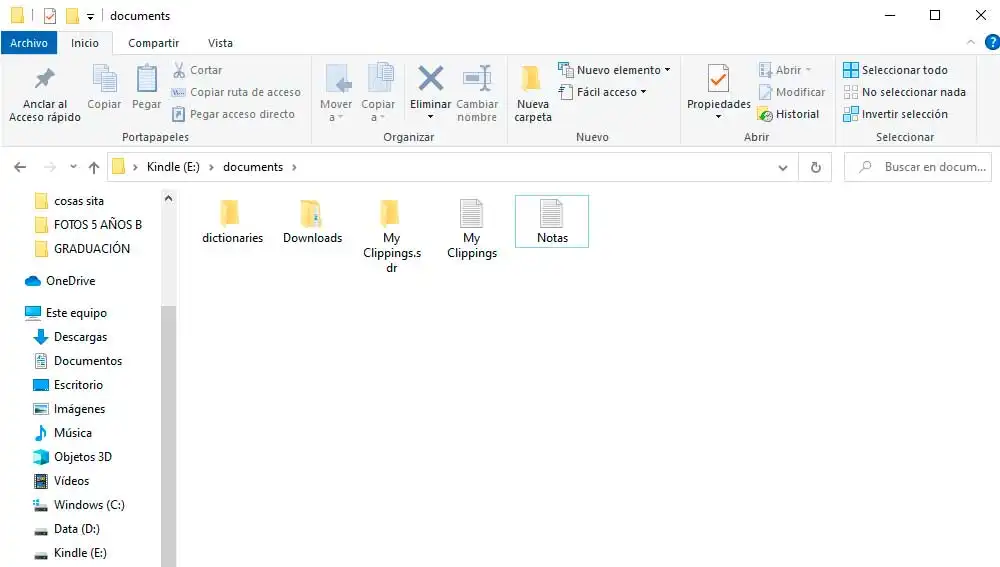Cut selection with Cortar
Image resolution: width=1000 pixels, height=567 pixels.
coord(197,70)
